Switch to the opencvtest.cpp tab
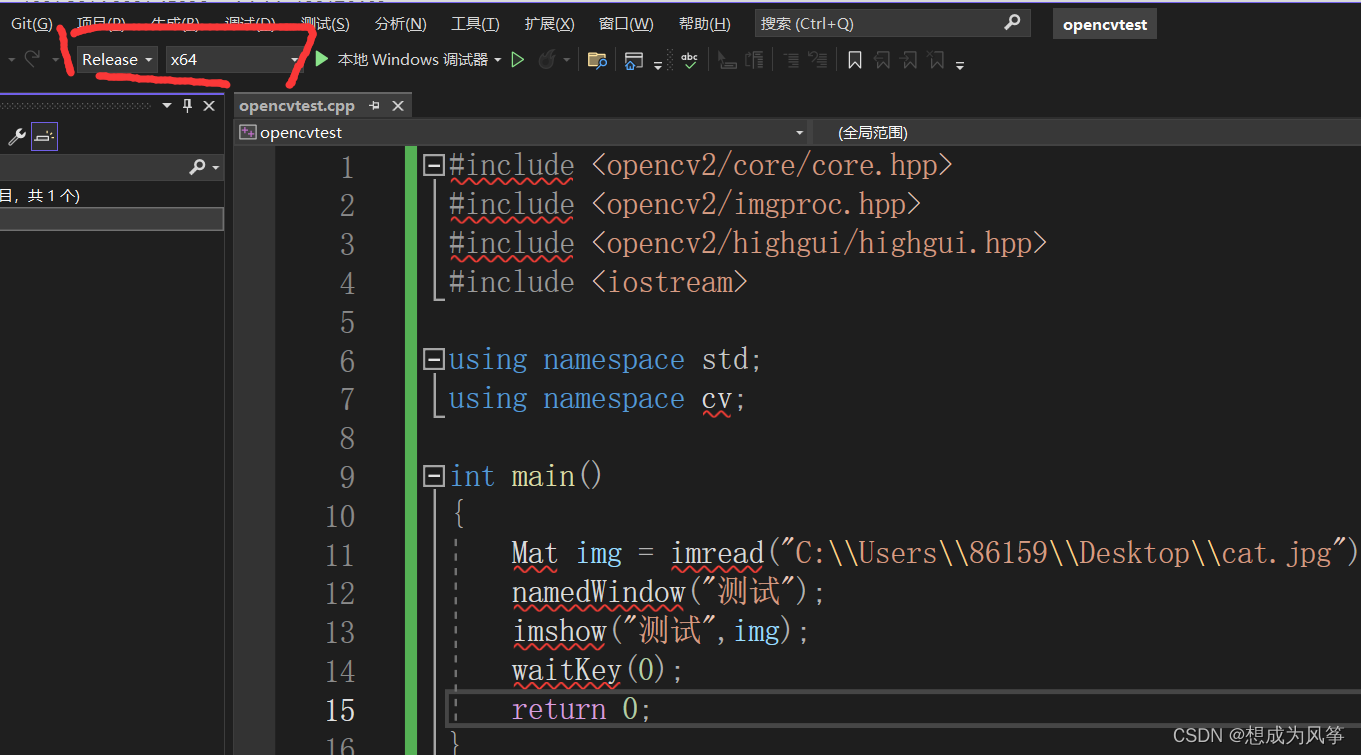 (x=297, y=106)
